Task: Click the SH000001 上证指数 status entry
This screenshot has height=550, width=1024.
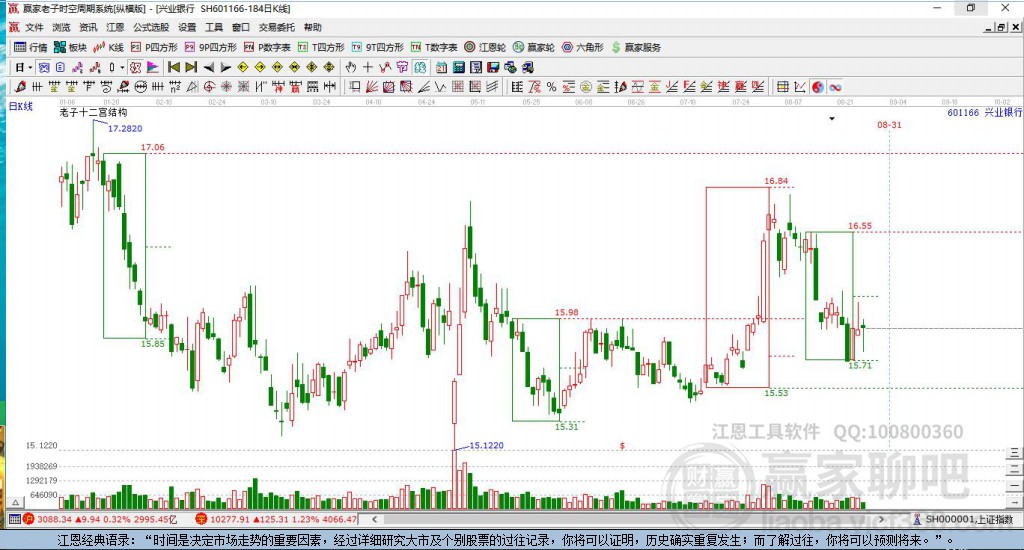Action: 964,519
